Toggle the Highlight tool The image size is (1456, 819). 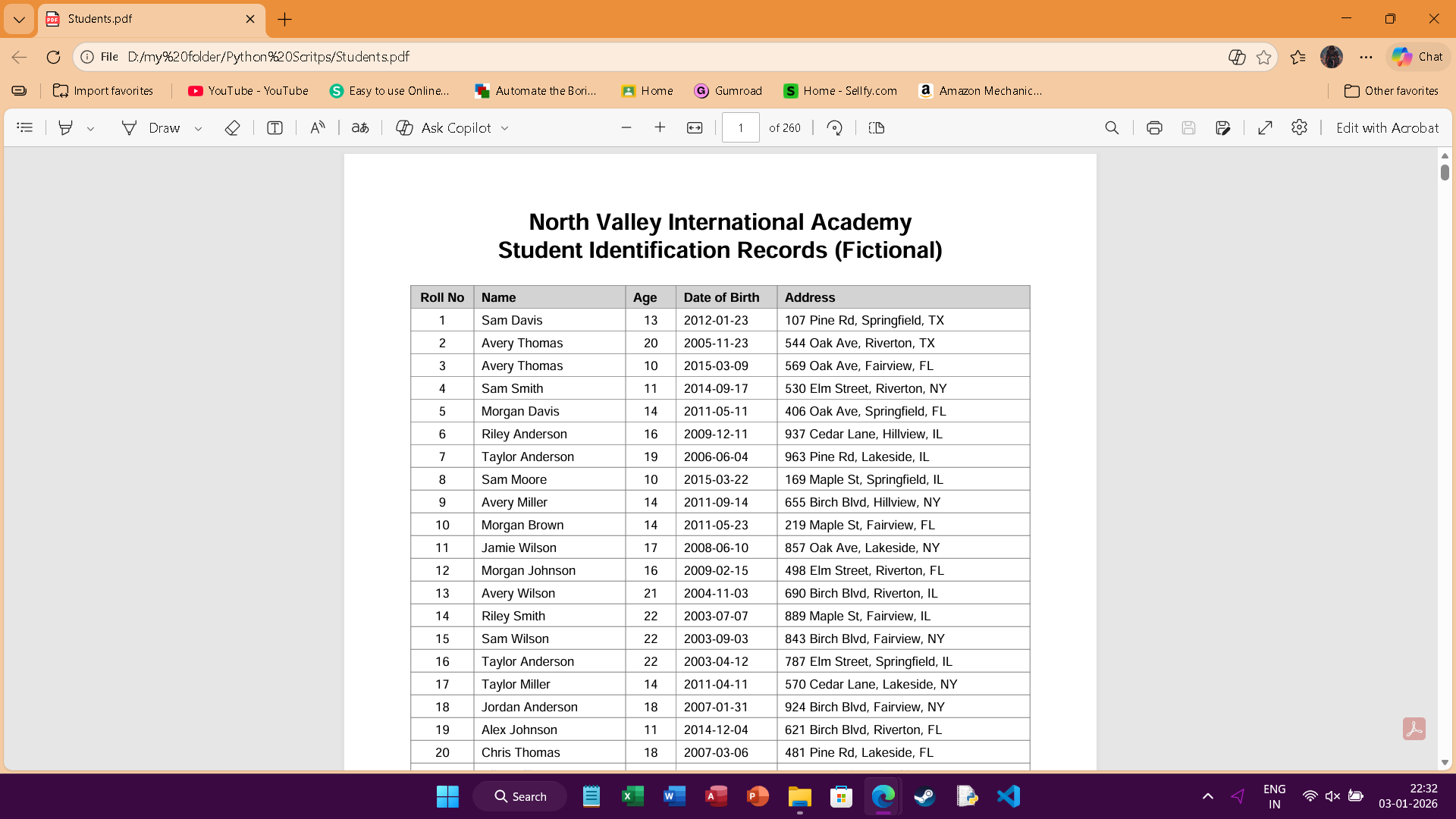(x=65, y=127)
